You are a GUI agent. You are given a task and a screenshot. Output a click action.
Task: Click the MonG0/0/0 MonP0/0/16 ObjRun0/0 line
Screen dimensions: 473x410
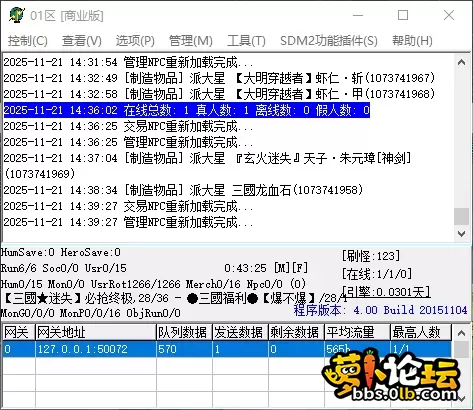[x=91, y=313]
